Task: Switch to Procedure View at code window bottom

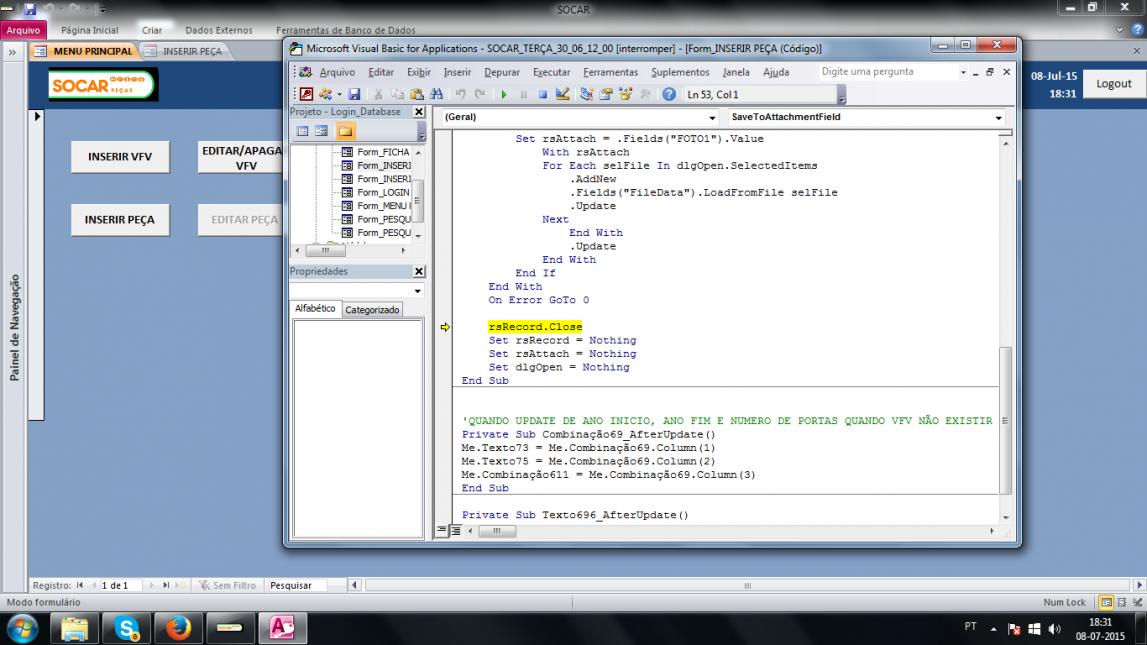Action: pyautogui.click(x=442, y=531)
